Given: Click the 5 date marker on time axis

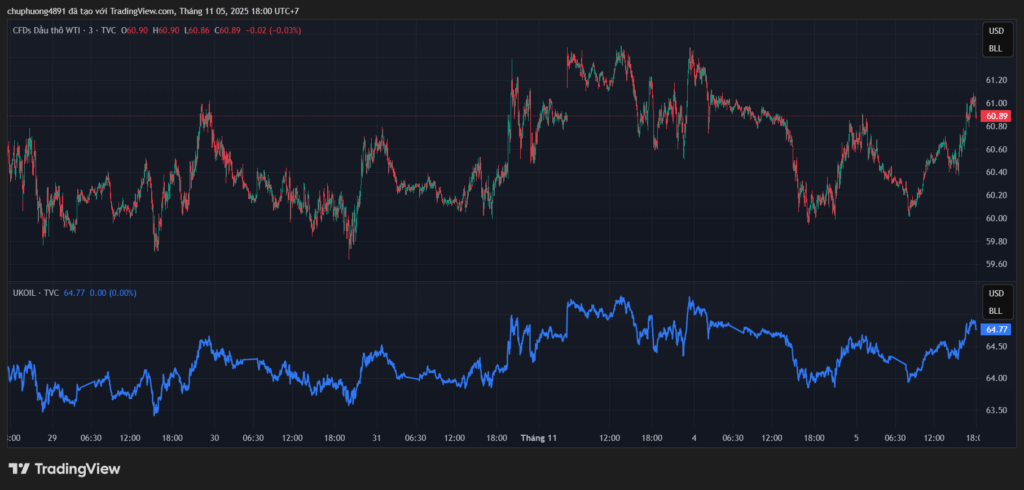Looking at the screenshot, I should 856,438.
